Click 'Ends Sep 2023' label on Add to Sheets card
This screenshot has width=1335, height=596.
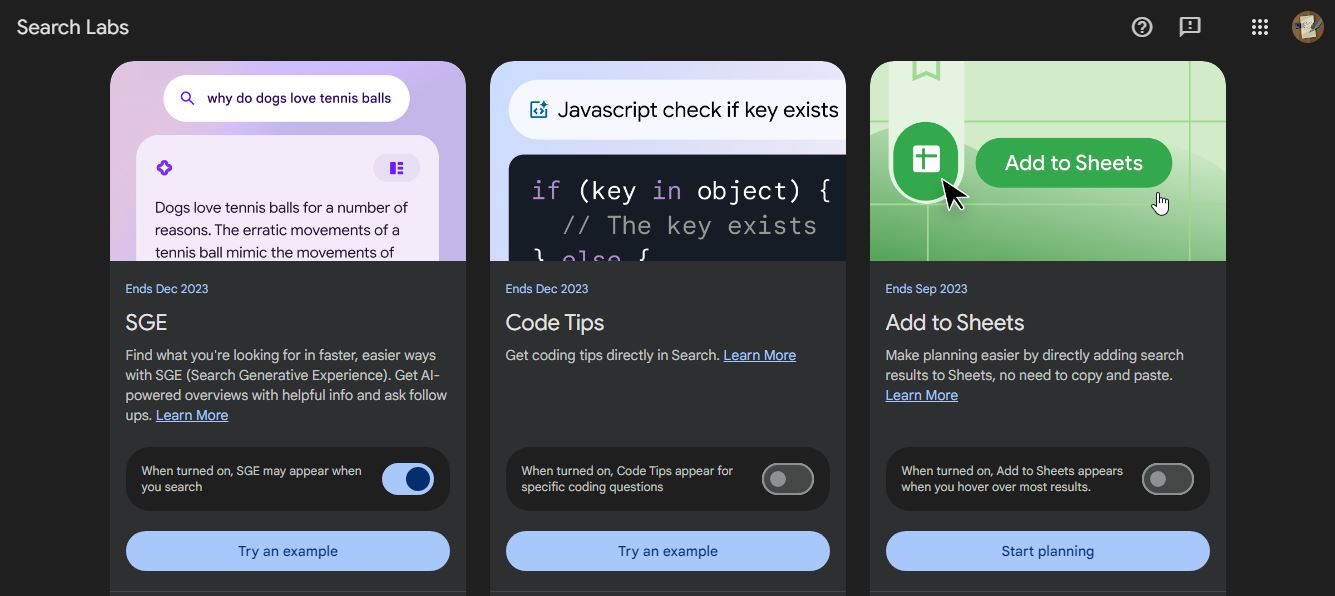click(927, 289)
